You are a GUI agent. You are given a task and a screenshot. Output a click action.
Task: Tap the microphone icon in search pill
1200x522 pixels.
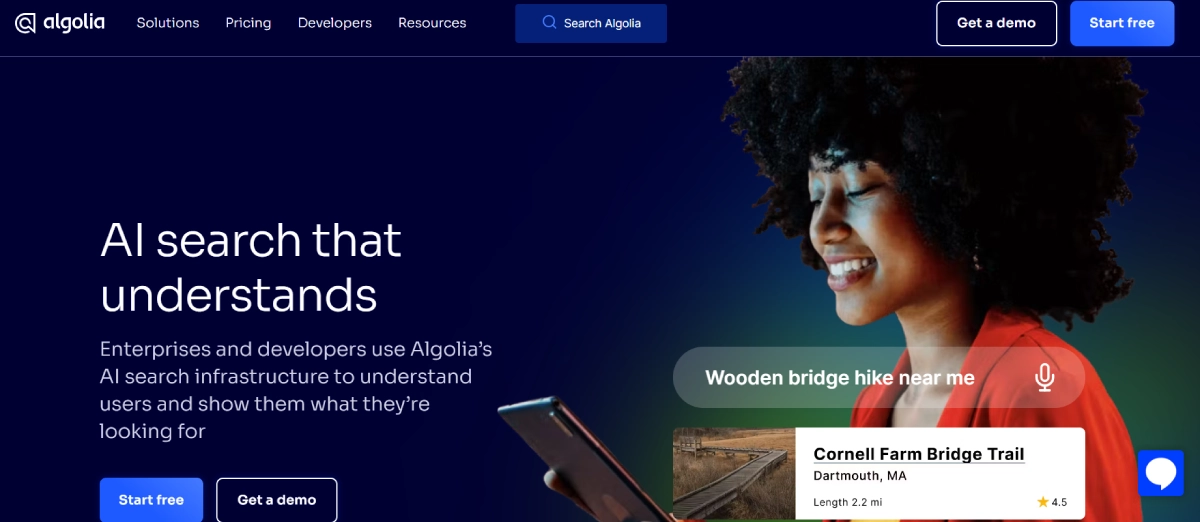click(1045, 377)
